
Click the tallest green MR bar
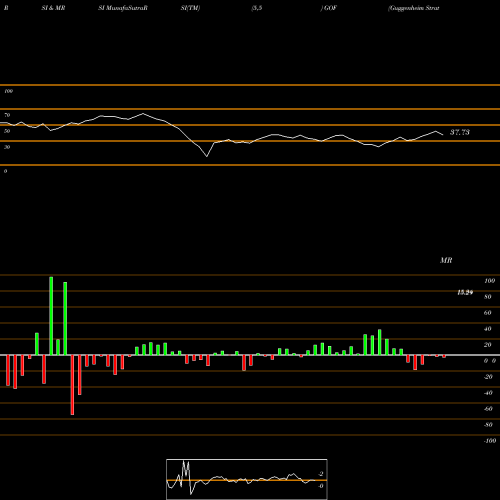[x=51, y=316]
